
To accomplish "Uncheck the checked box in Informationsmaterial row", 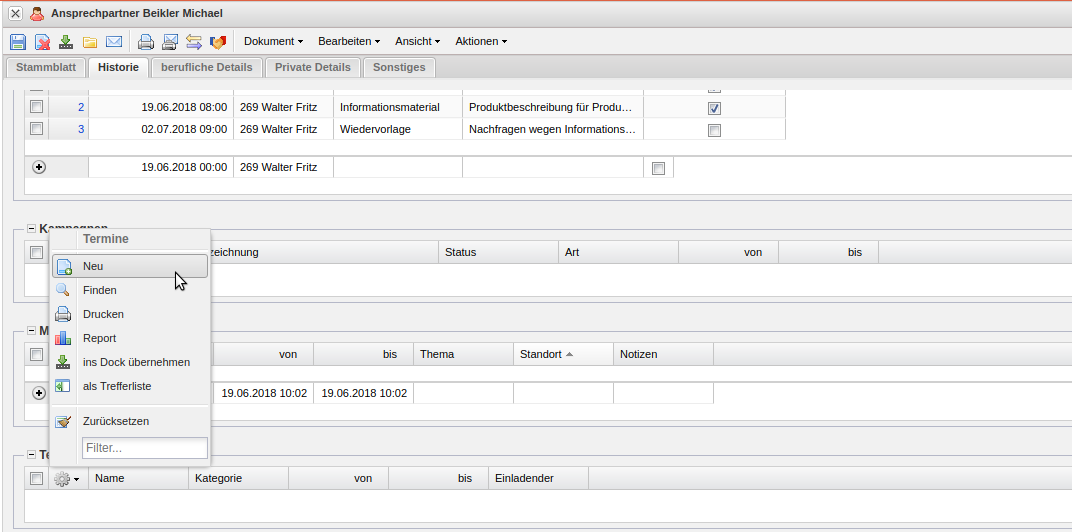I will coord(714,108).
